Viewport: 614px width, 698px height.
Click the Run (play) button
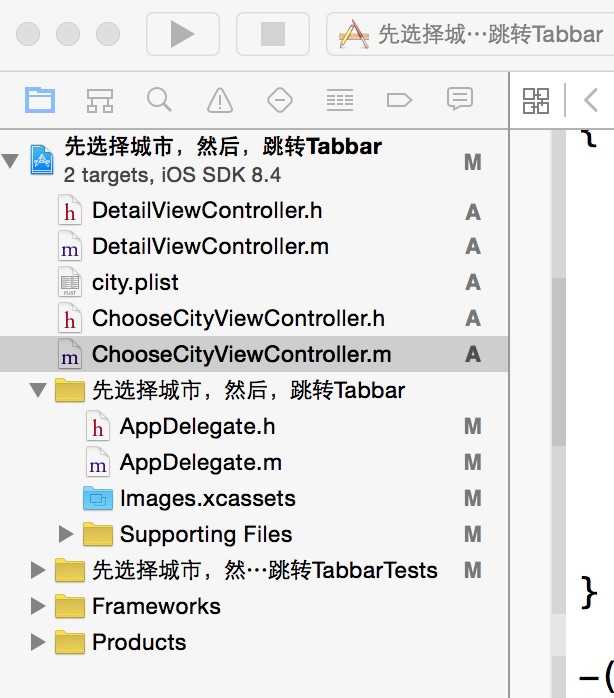click(x=182, y=35)
